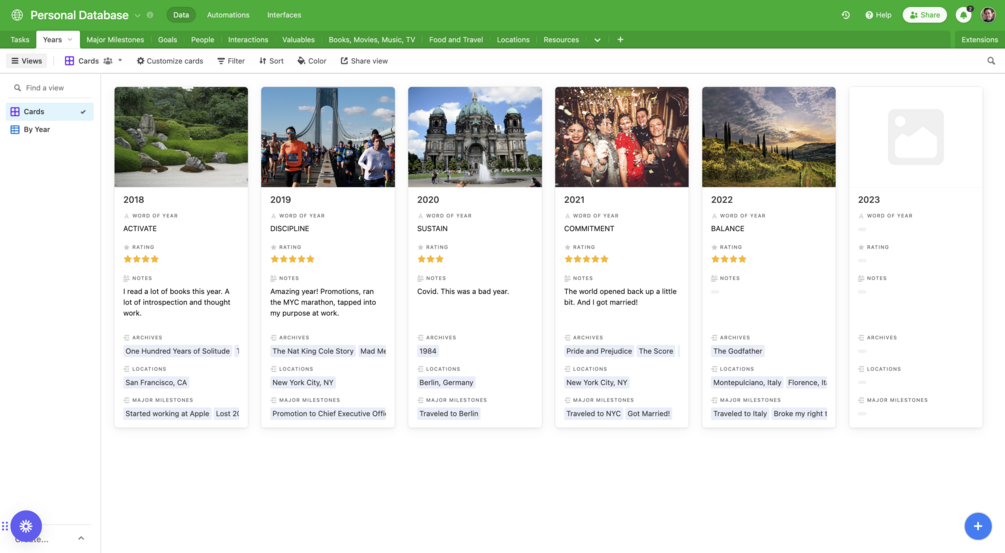Click the blue add record plus button
The height and width of the screenshot is (553, 1005).
[977, 526]
